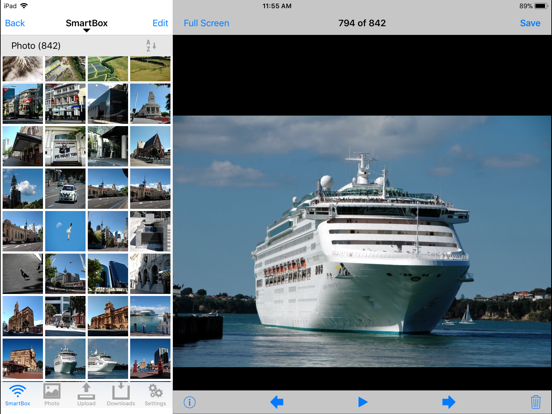
Task: Switch to the Upload tab
Action: 86,395
